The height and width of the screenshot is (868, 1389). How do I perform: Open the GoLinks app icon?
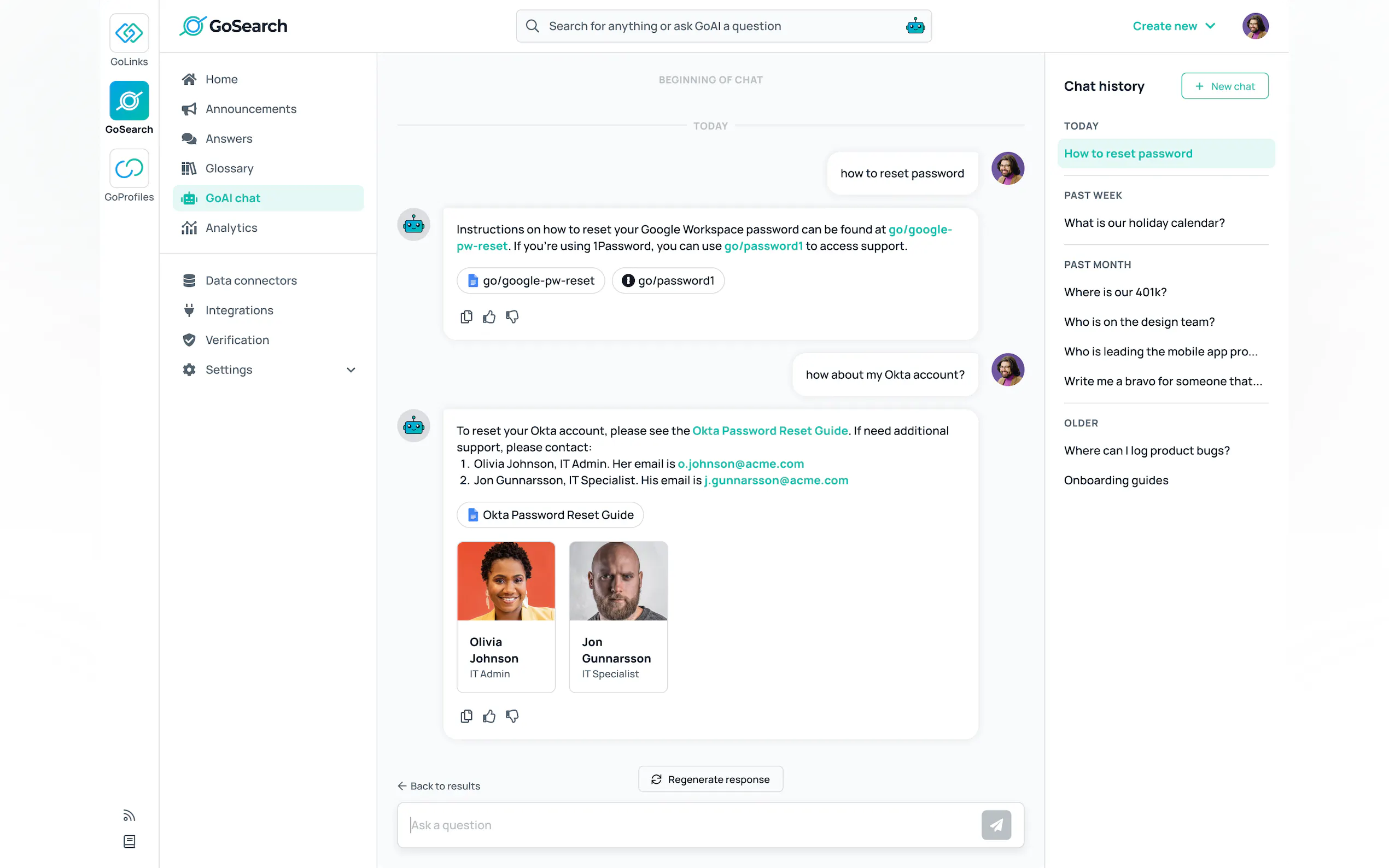point(129,33)
